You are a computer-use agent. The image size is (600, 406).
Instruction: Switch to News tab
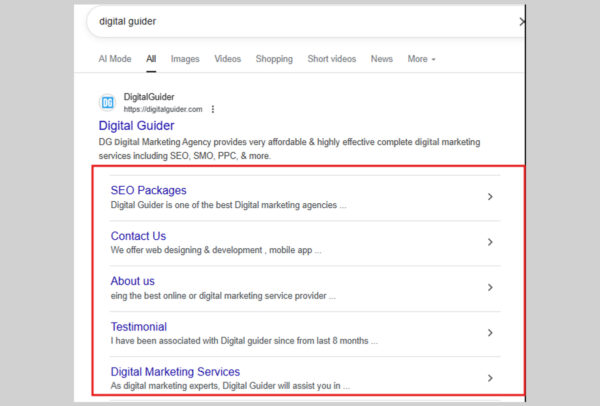click(382, 59)
